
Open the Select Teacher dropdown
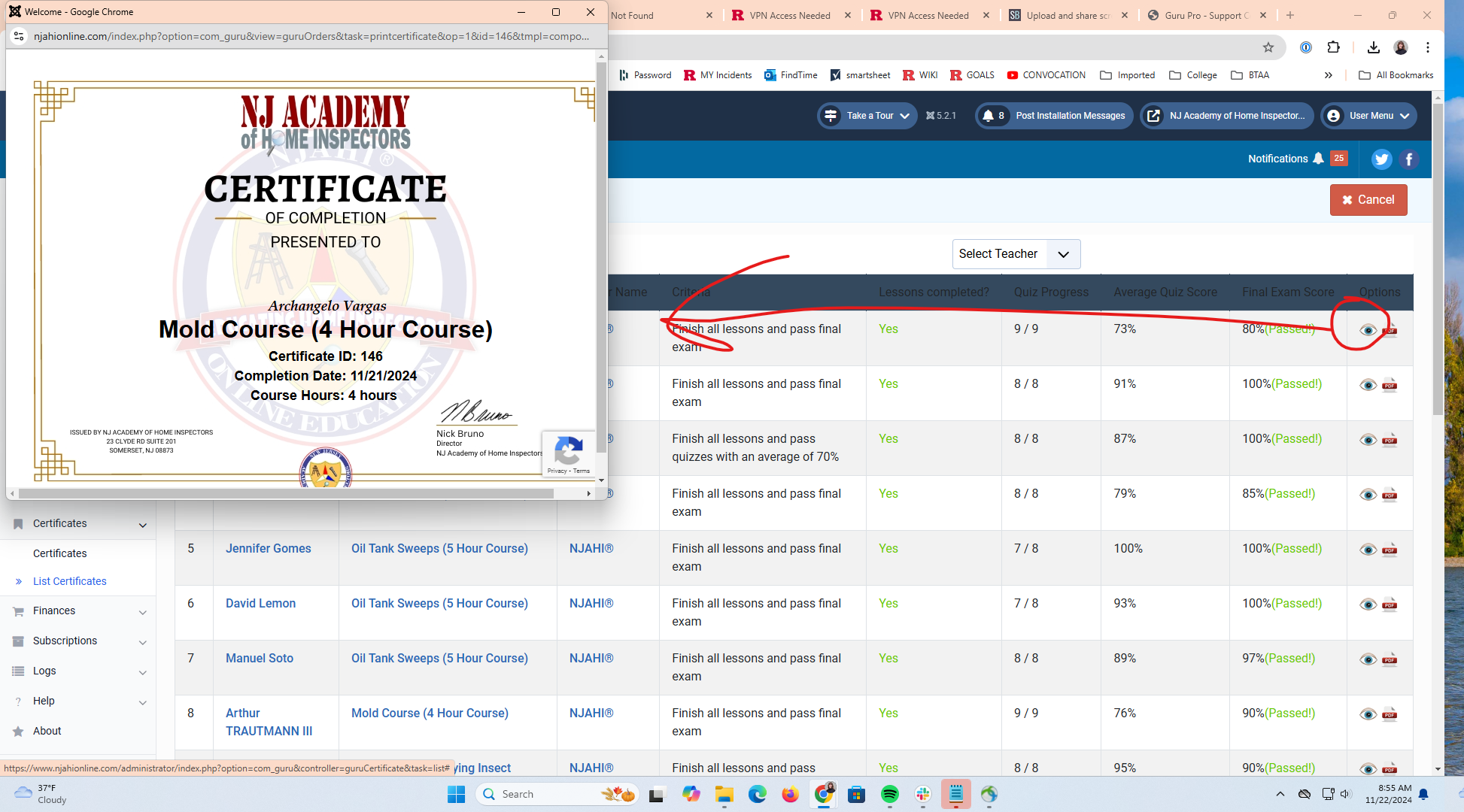click(x=1015, y=254)
